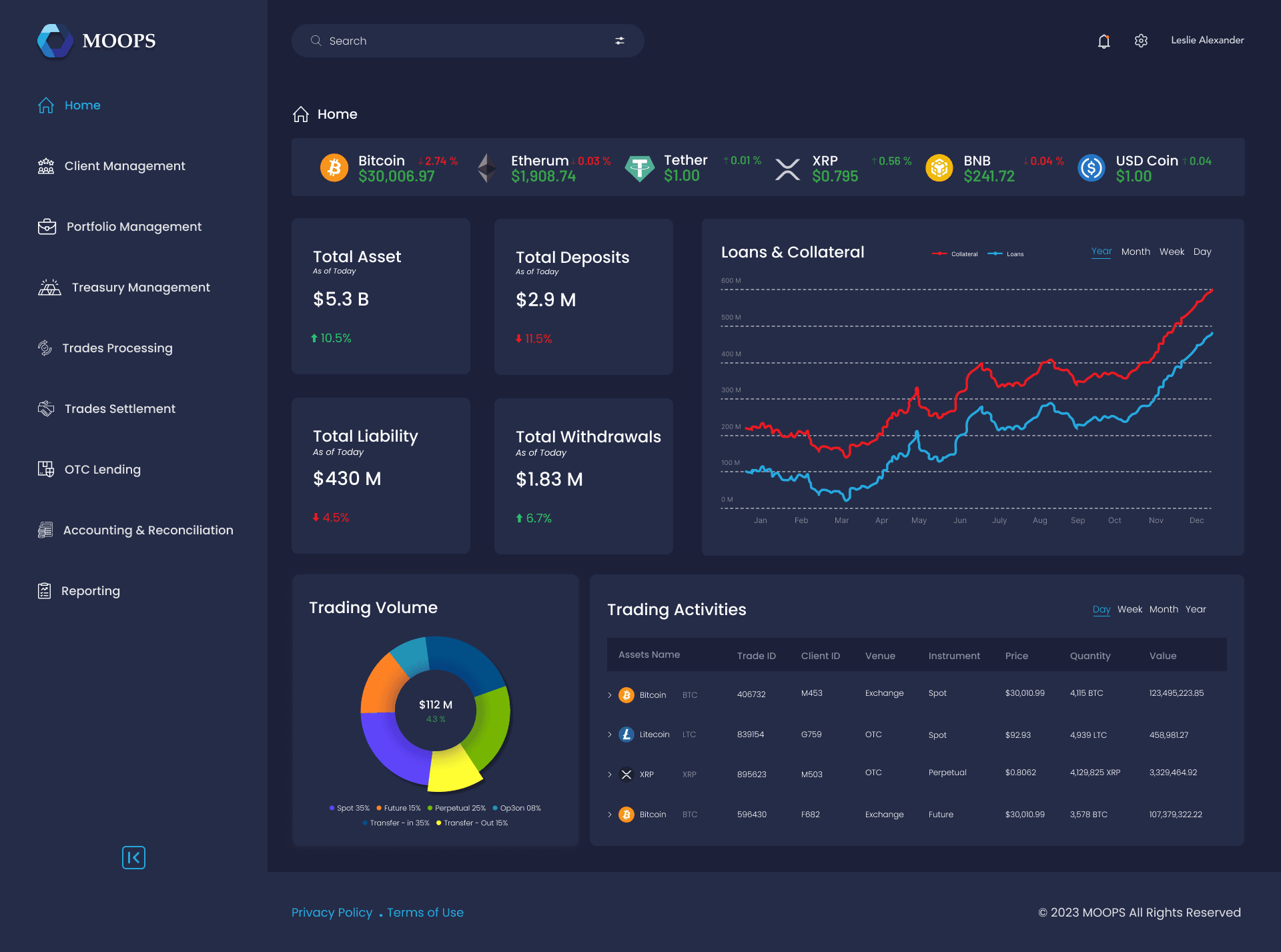Open the Terms of Use link
1281x952 pixels.
tap(425, 912)
